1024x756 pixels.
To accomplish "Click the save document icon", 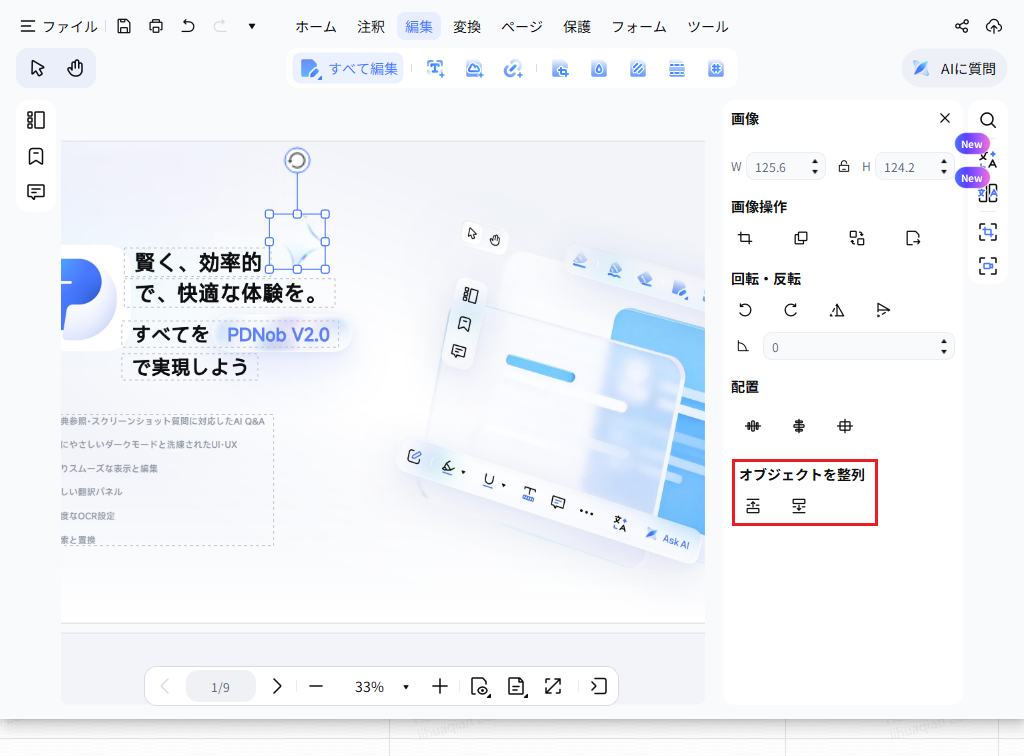I will (123, 26).
